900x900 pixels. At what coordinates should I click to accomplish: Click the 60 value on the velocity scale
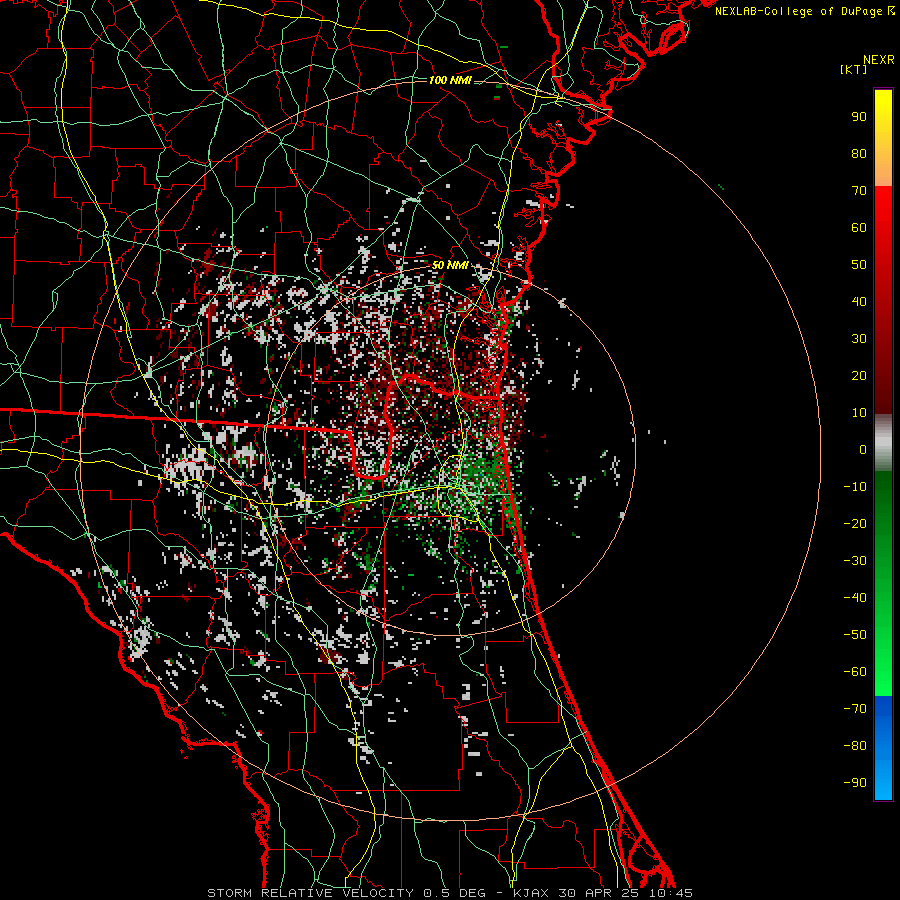coord(859,228)
